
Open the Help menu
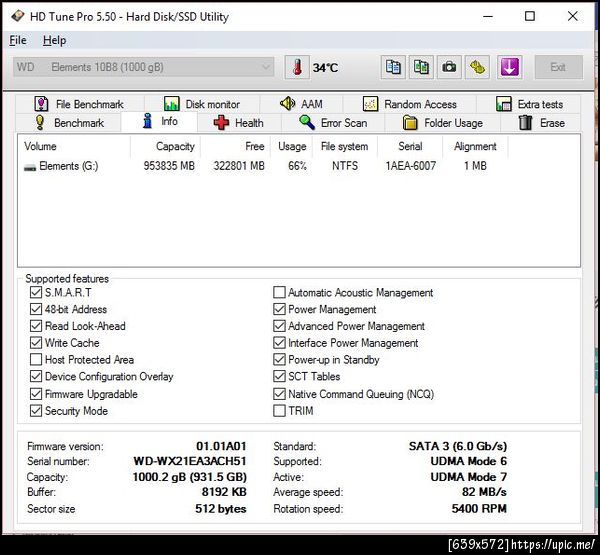[54, 40]
